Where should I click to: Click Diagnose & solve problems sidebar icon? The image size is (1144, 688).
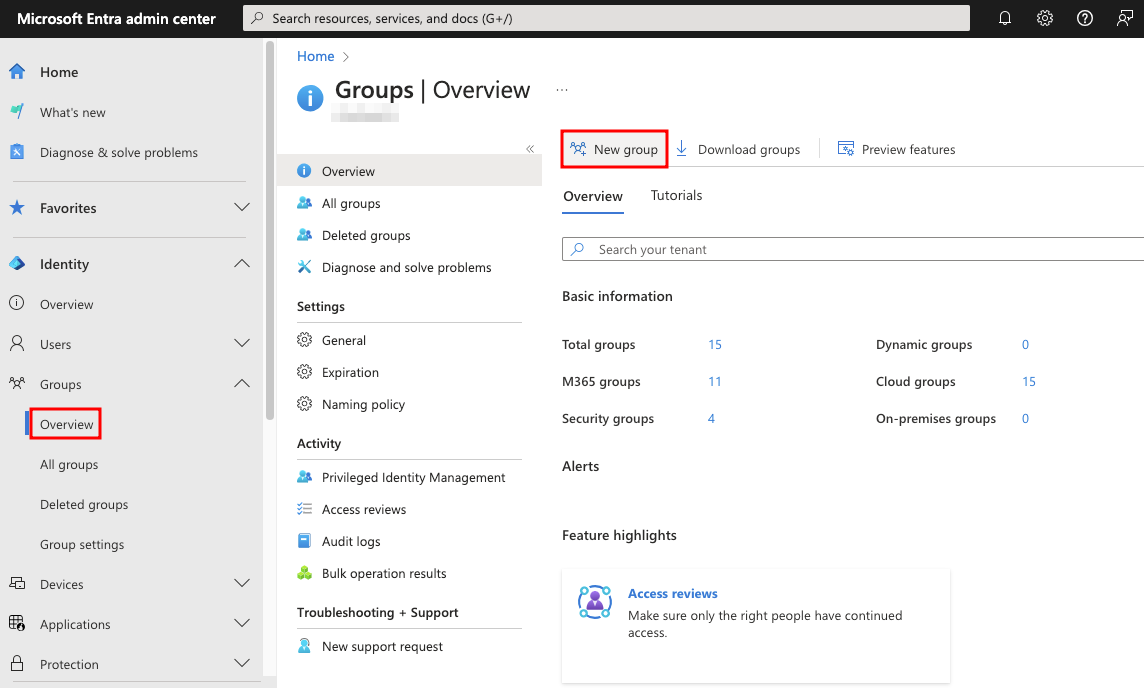(x=17, y=152)
